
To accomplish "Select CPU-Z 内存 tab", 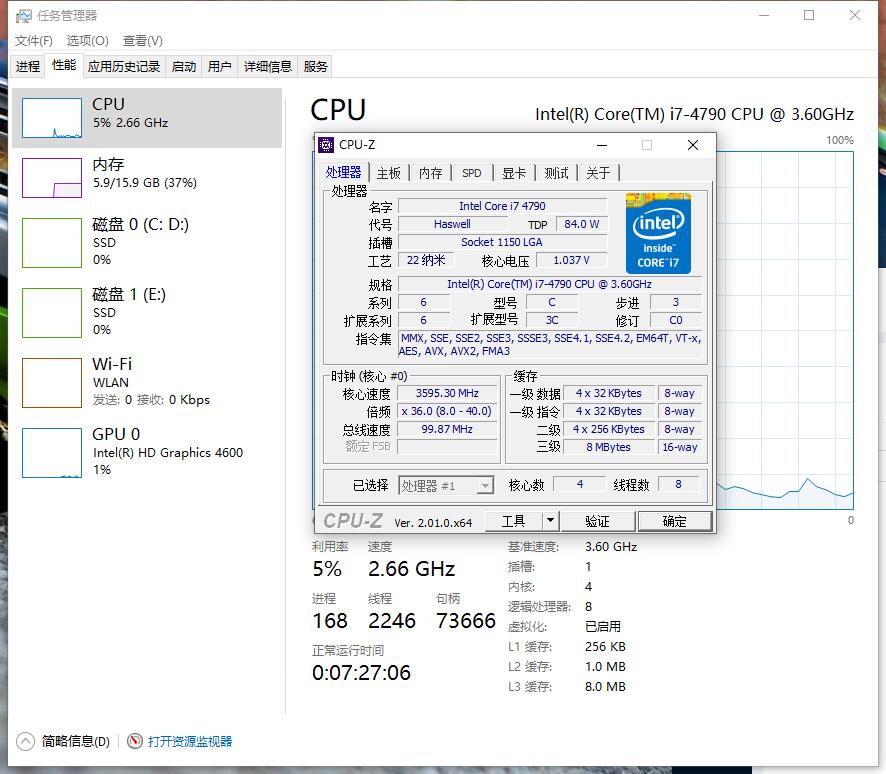I will (x=431, y=173).
